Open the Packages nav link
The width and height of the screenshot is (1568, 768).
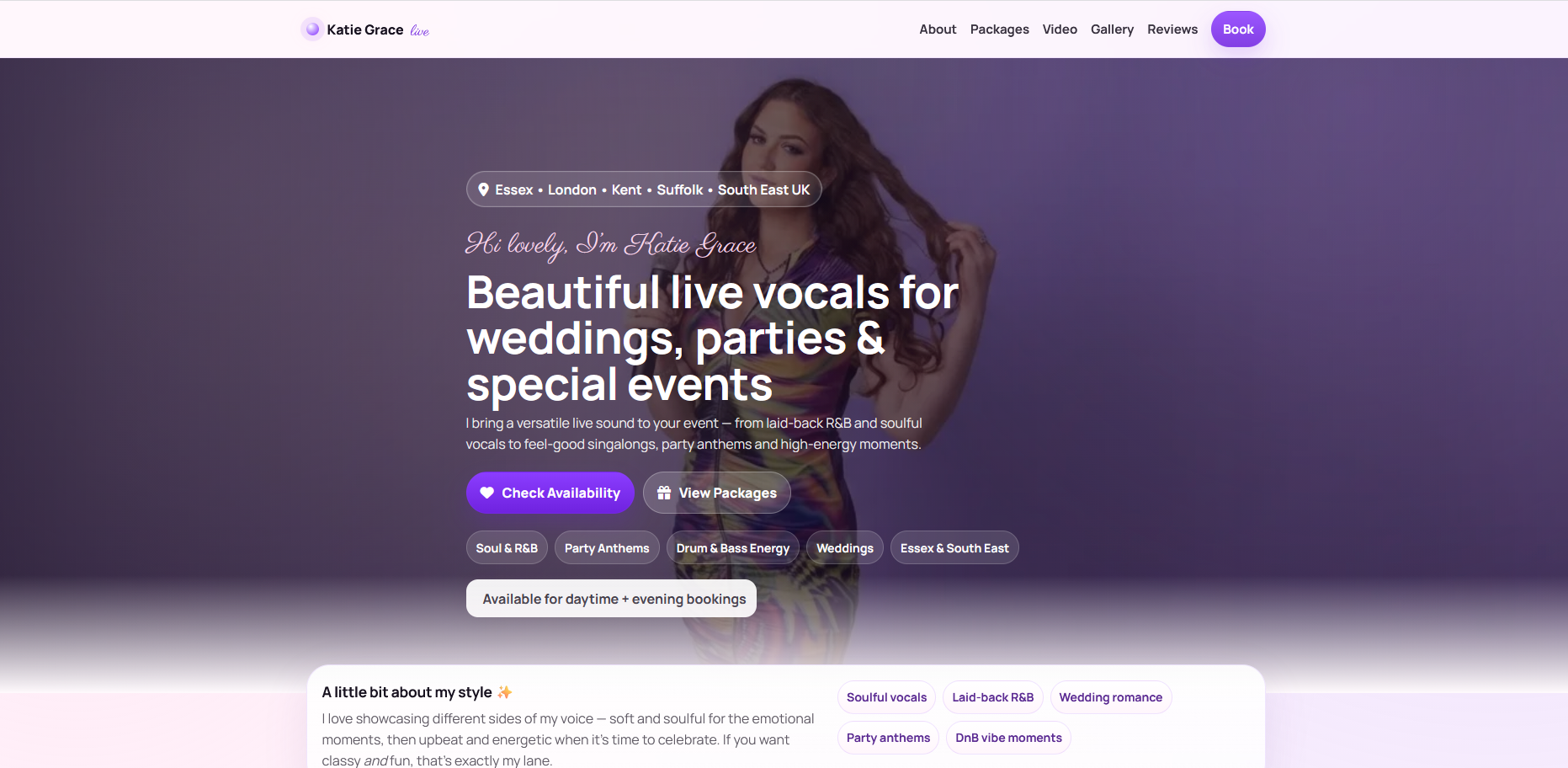coord(999,29)
